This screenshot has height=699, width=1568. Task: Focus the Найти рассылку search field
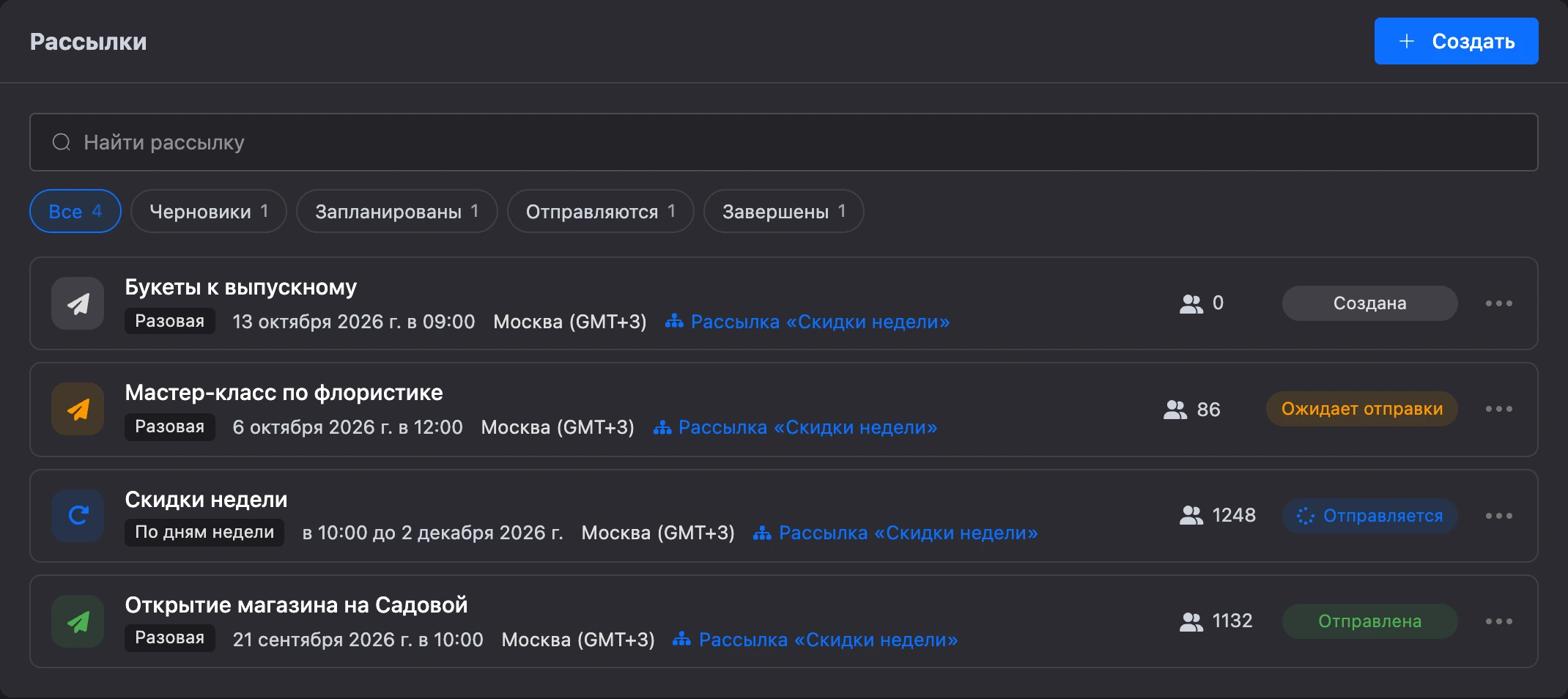coord(784,142)
